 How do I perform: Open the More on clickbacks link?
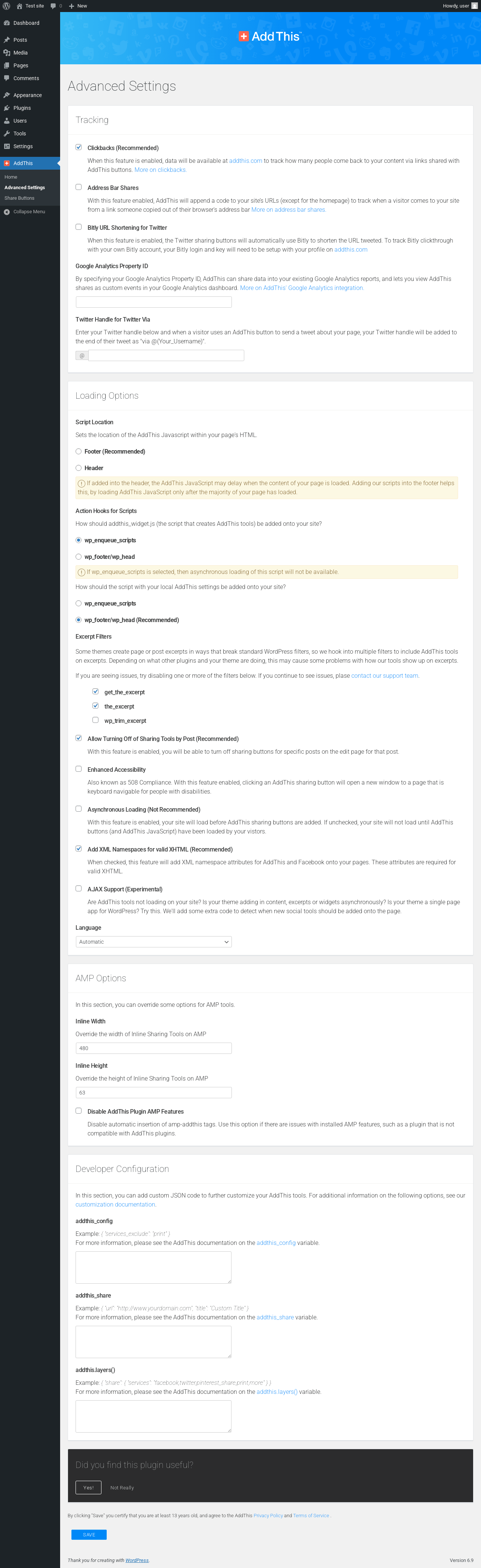tap(160, 170)
